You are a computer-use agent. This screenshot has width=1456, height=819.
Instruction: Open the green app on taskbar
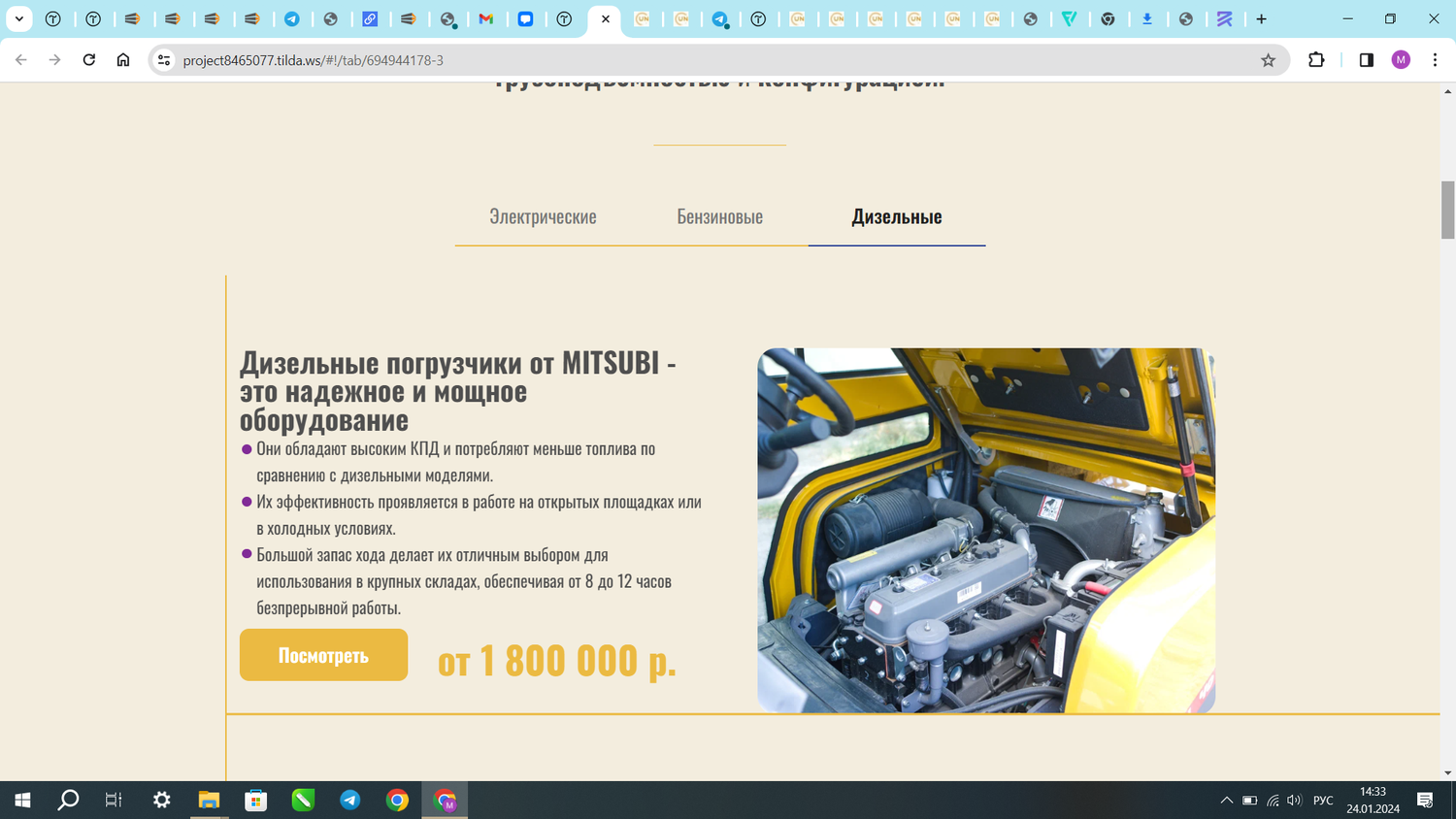click(303, 800)
